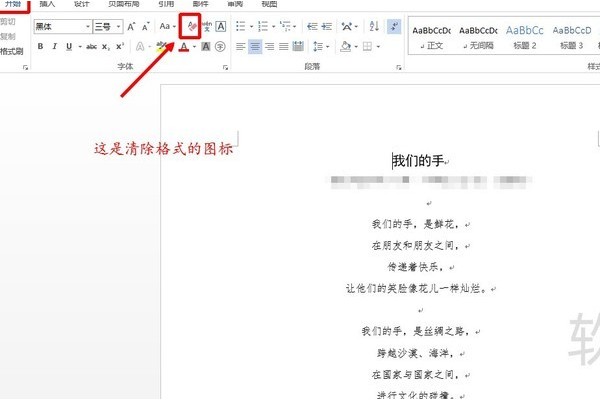Click the 格式刷 format painter button
600x400 pixels.
(11, 51)
